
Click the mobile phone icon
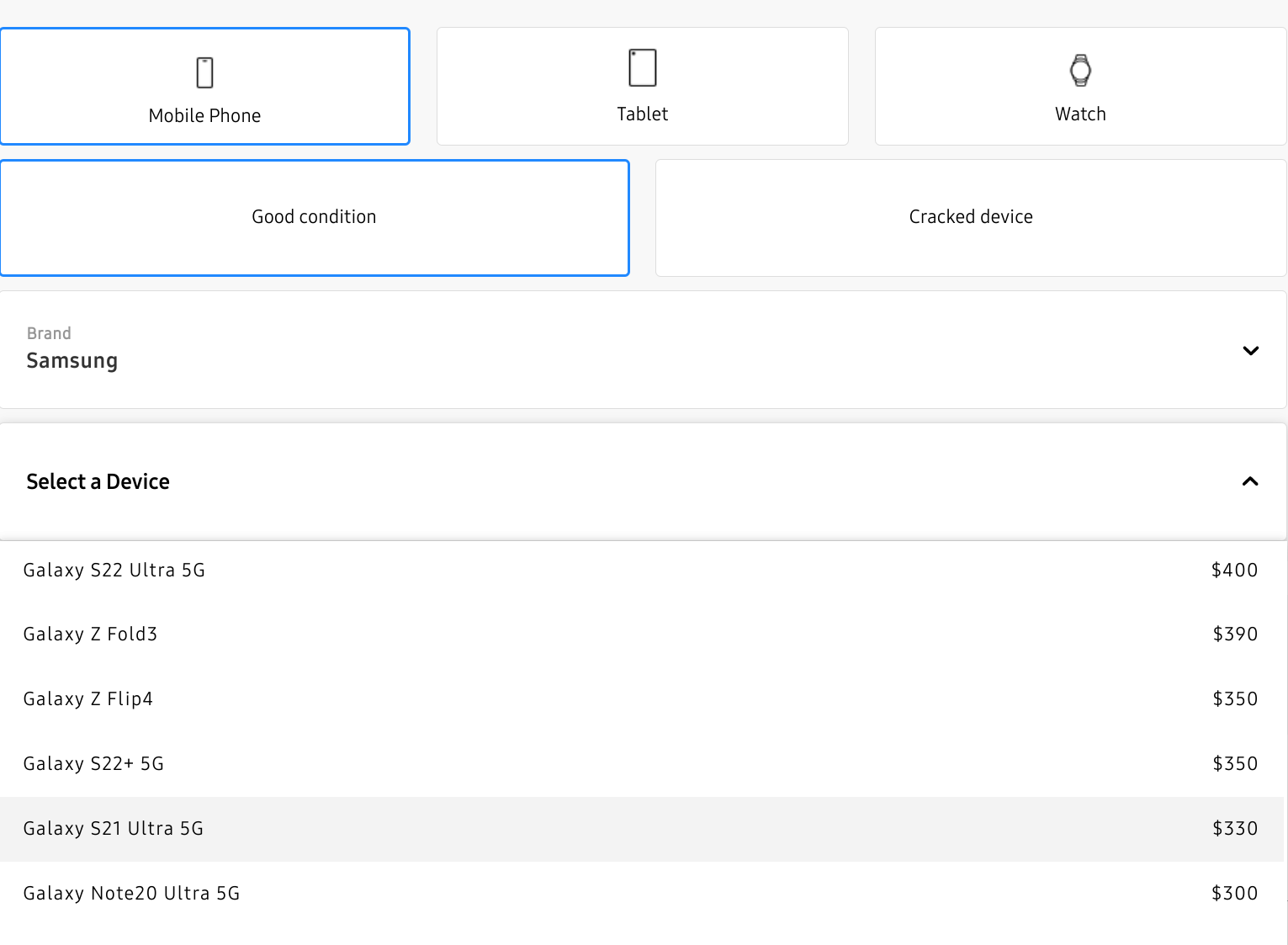[x=204, y=72]
